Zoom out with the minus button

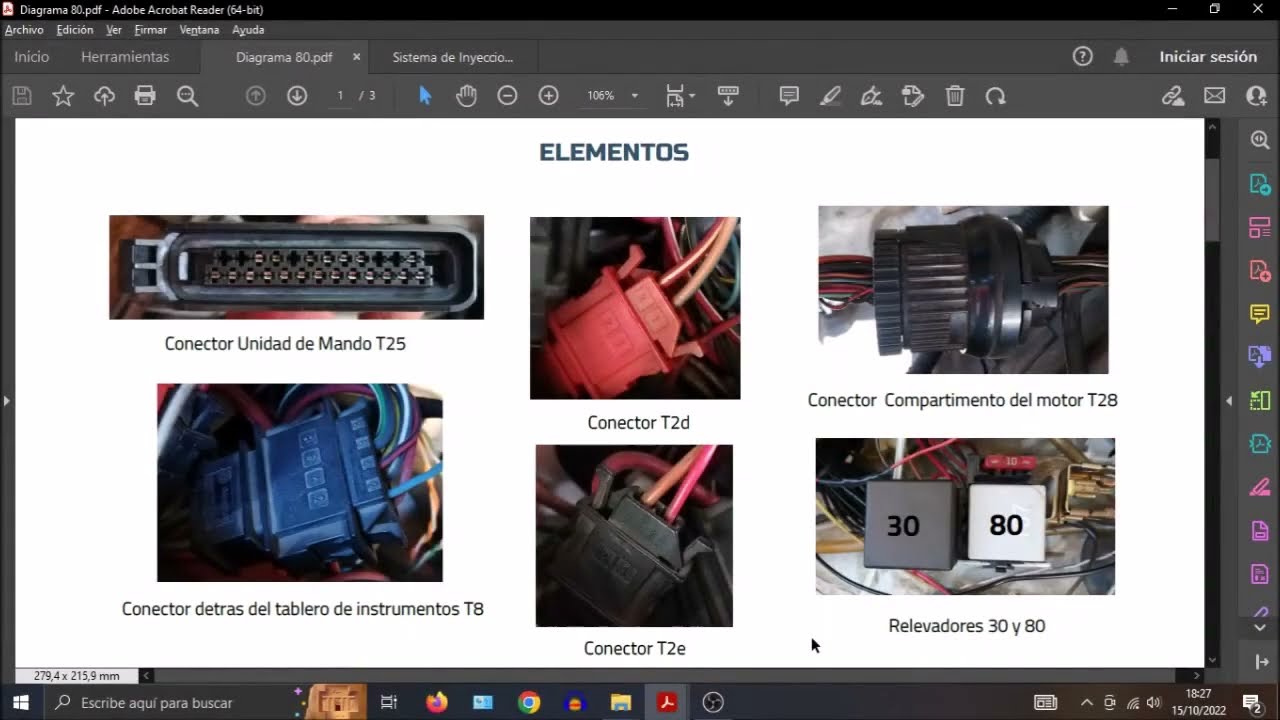pos(507,96)
